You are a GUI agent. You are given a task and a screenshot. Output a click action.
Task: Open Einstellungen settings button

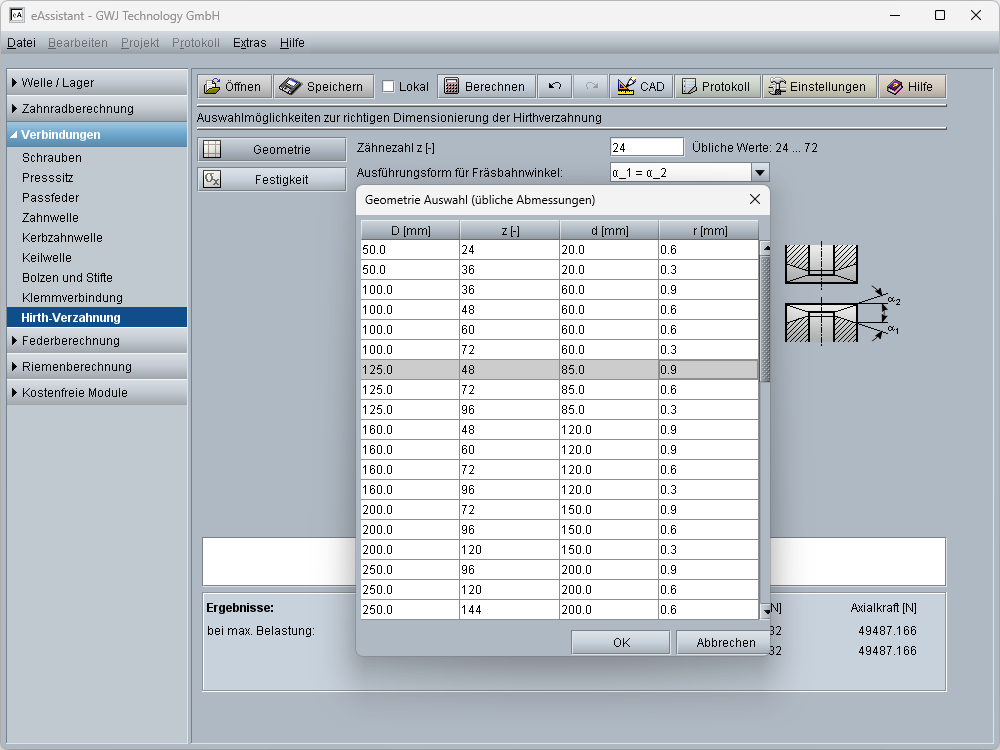tap(819, 87)
